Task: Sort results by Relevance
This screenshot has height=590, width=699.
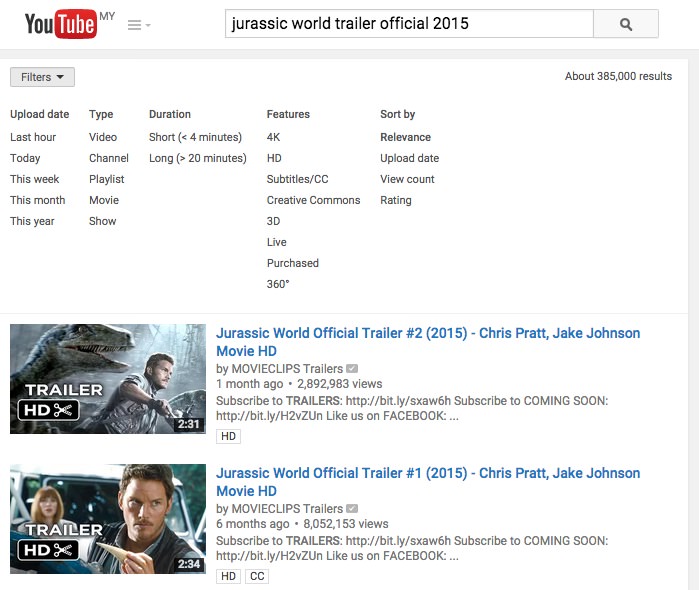Action: pos(405,137)
